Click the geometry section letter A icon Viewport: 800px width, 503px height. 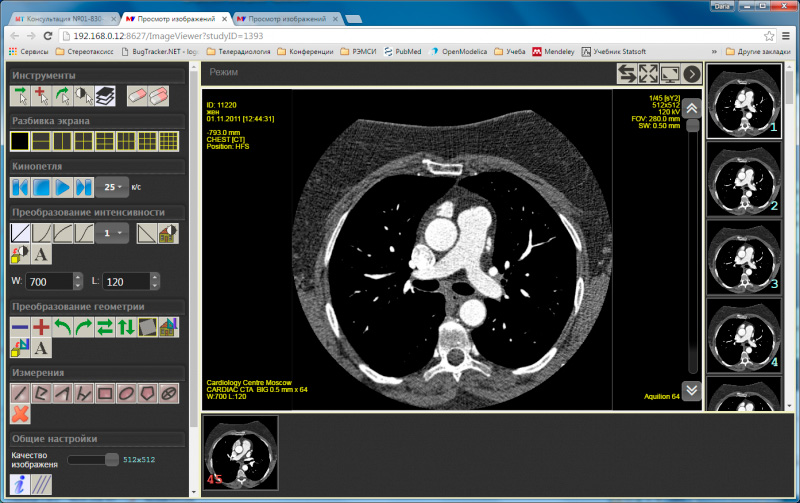[x=41, y=348]
